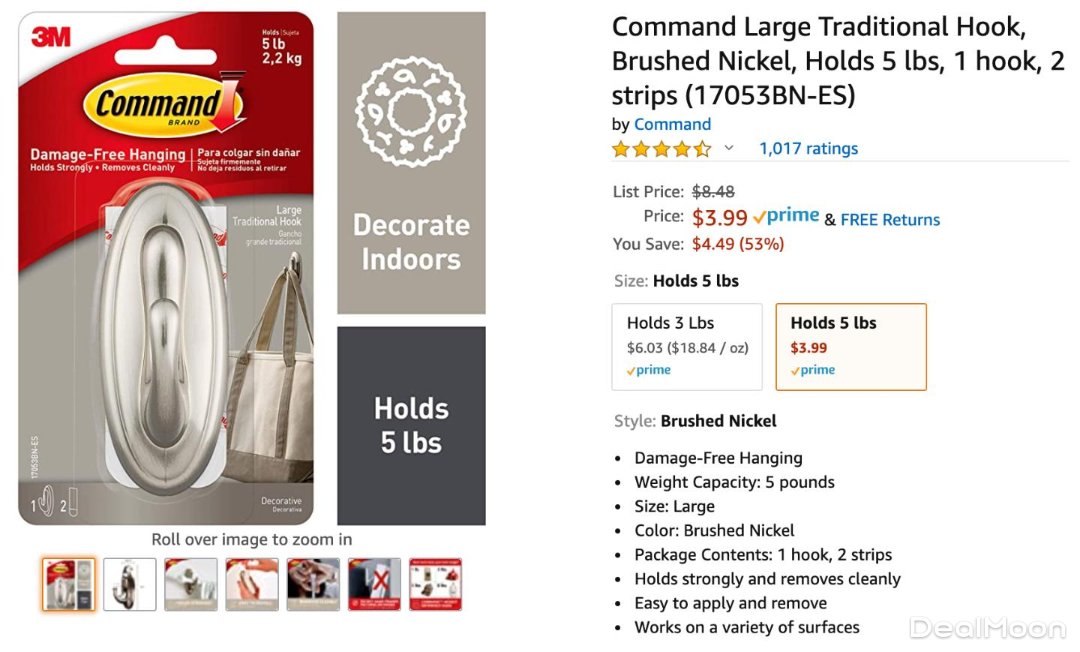Choose the Holds 5 lbs size option
The image size is (1080, 652).
[850, 346]
